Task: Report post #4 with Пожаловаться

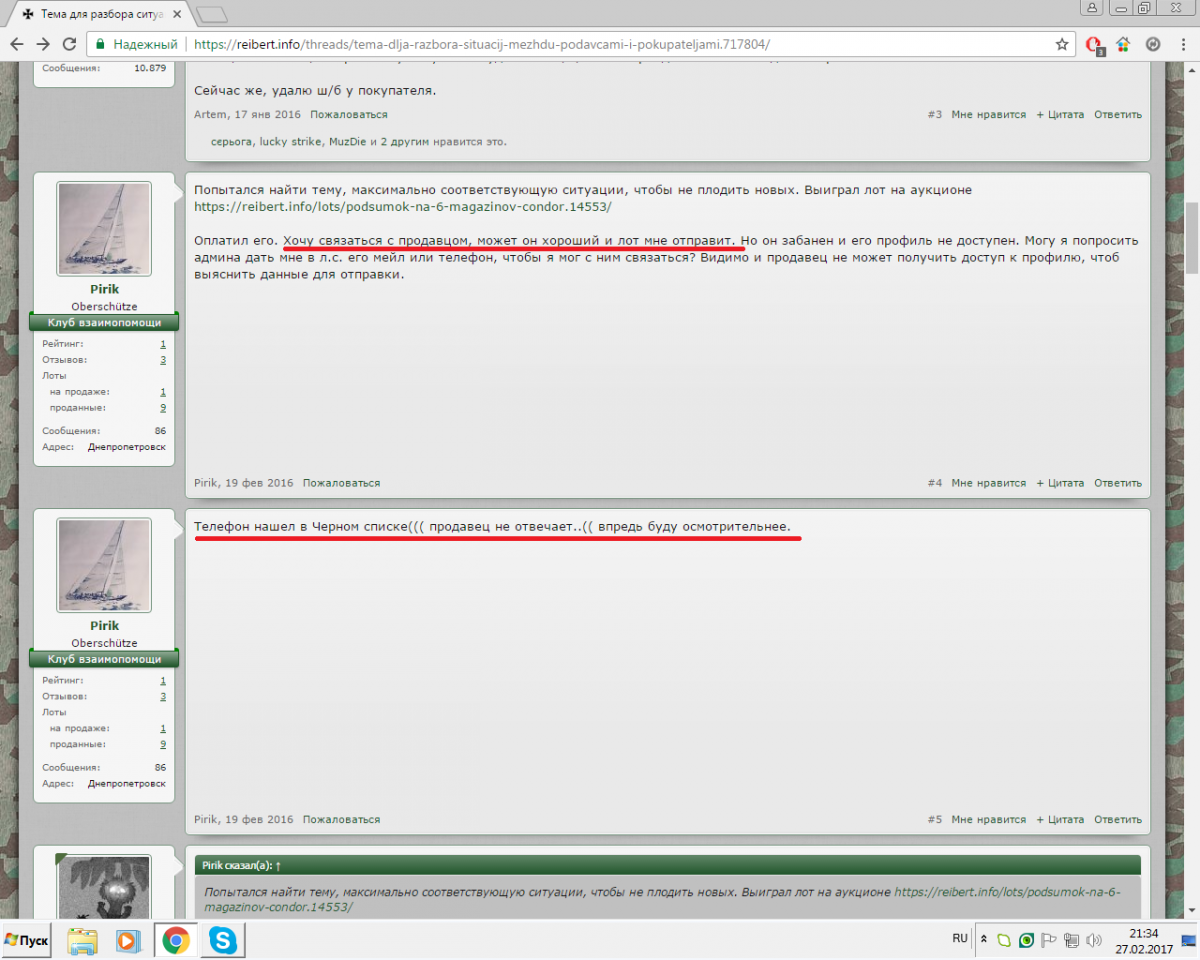Action: point(342,483)
